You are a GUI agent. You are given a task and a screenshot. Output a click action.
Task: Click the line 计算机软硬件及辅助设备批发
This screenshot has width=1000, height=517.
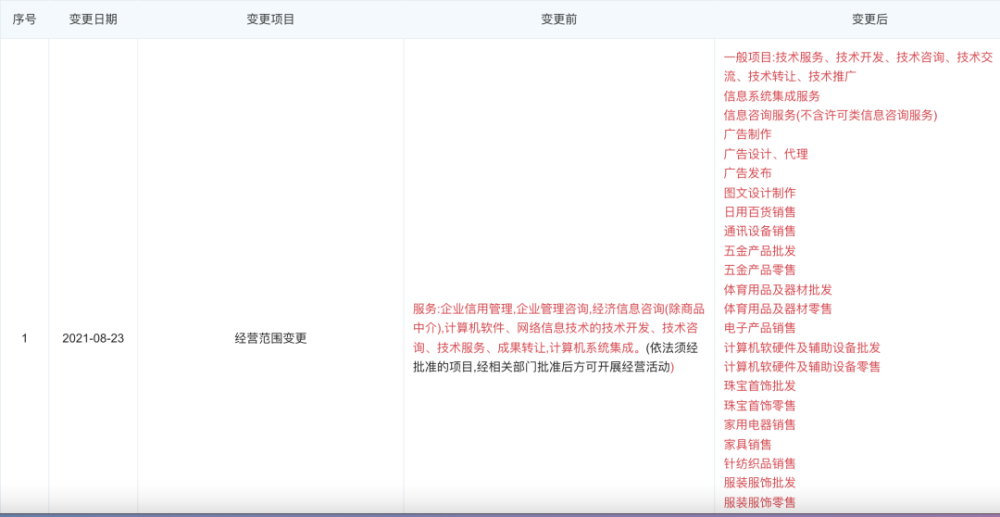802,347
